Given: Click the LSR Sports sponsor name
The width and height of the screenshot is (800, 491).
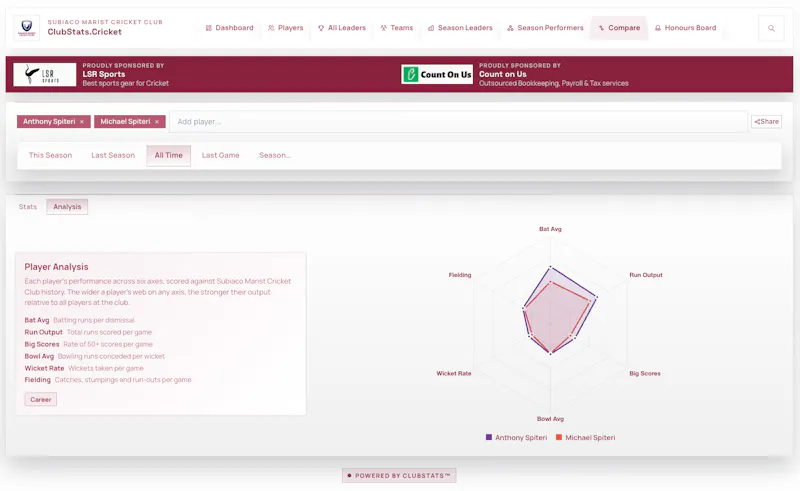Looking at the screenshot, I should coord(104,74).
